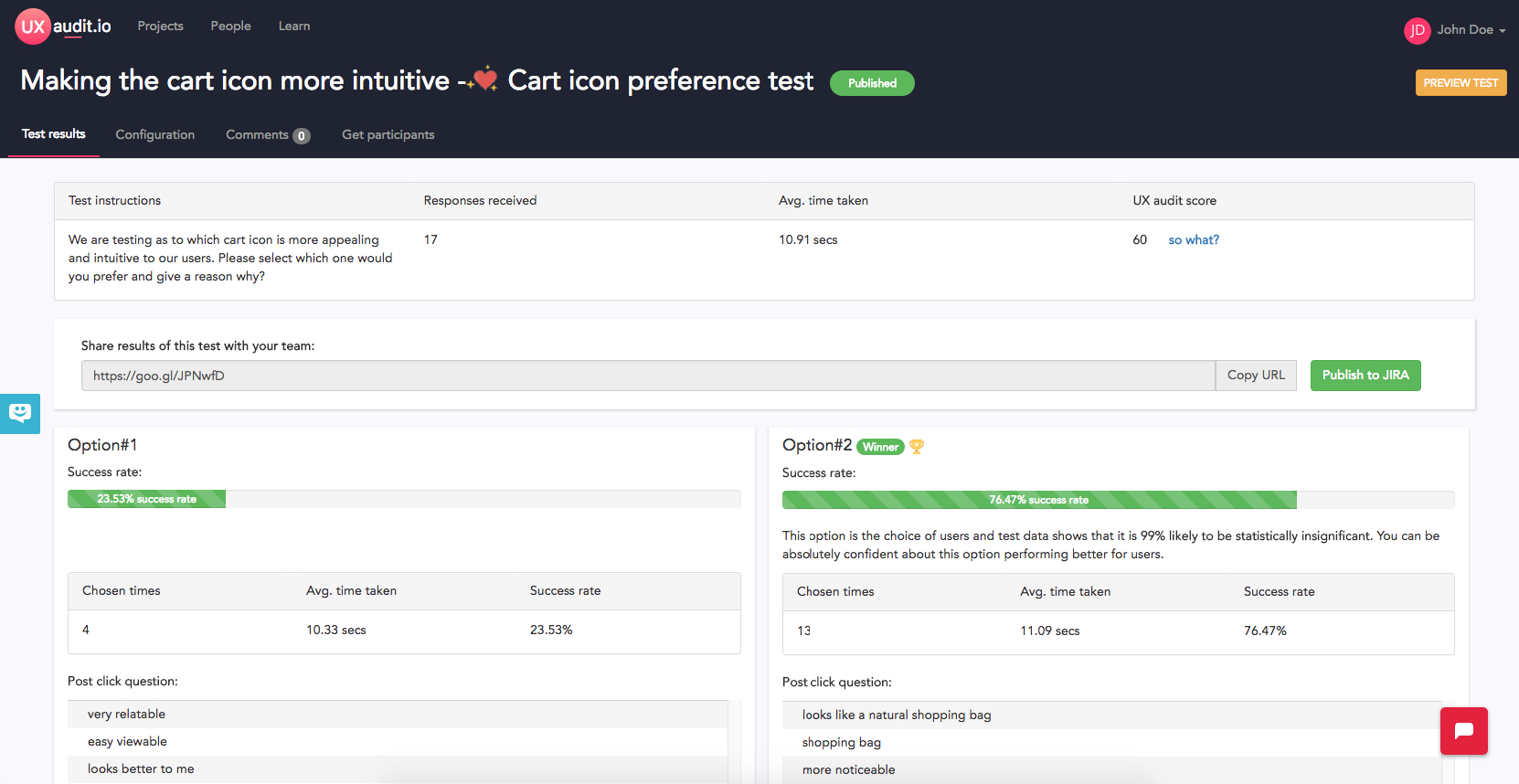Click the share URL text field
The image size is (1519, 784).
(x=648, y=376)
